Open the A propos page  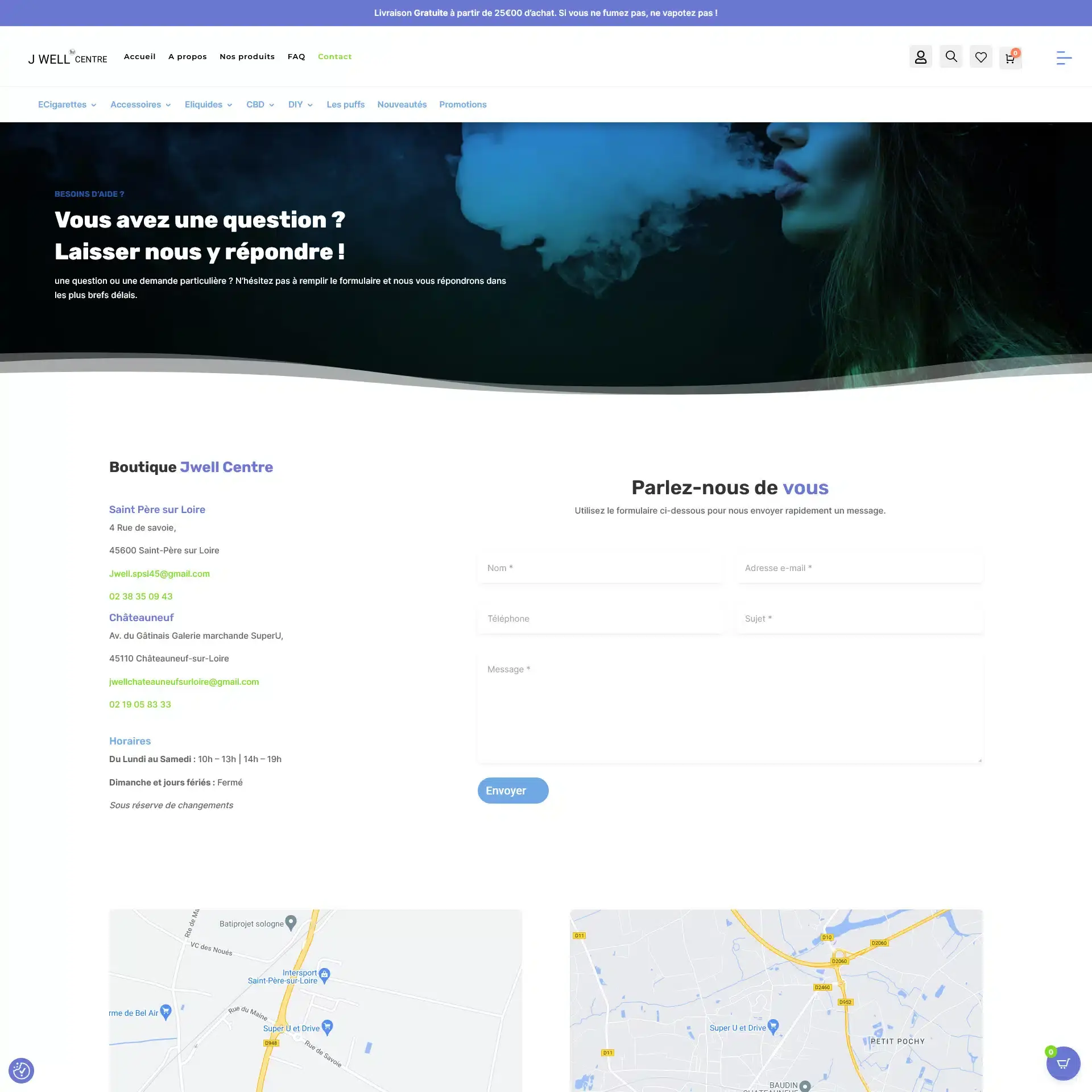(x=188, y=56)
